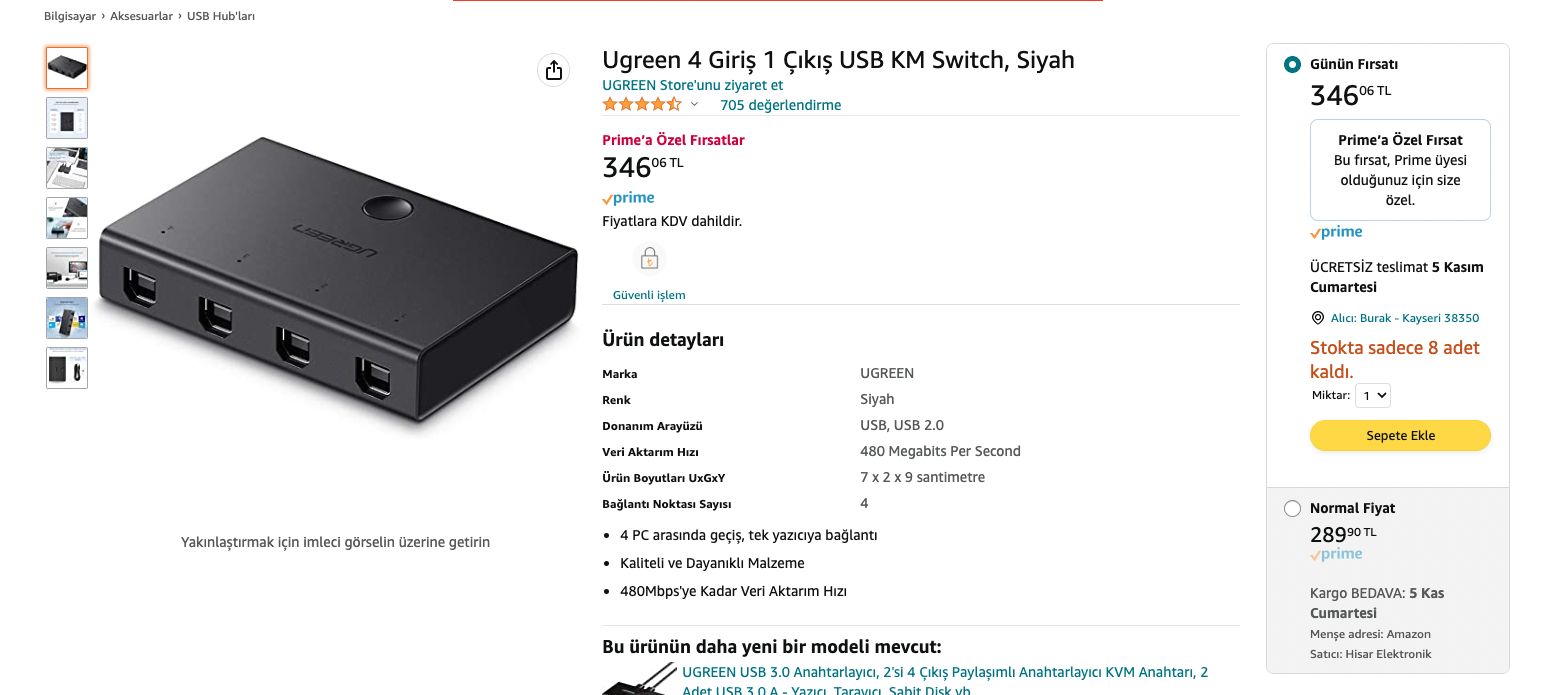Click the Prime badge in the buy box
This screenshot has width=1564, height=695.
click(x=1336, y=232)
